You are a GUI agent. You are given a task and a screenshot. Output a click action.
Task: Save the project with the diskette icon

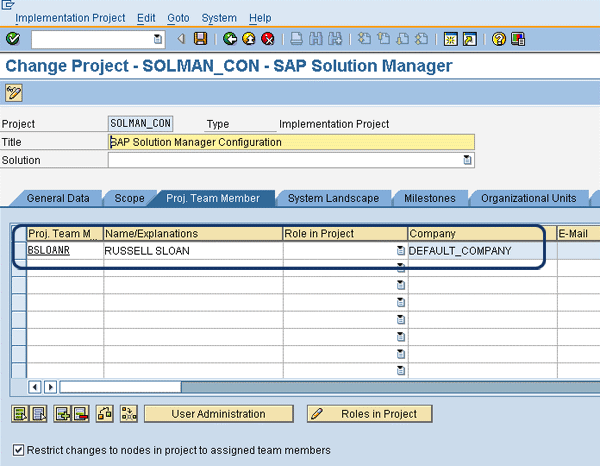pyautogui.click(x=201, y=39)
